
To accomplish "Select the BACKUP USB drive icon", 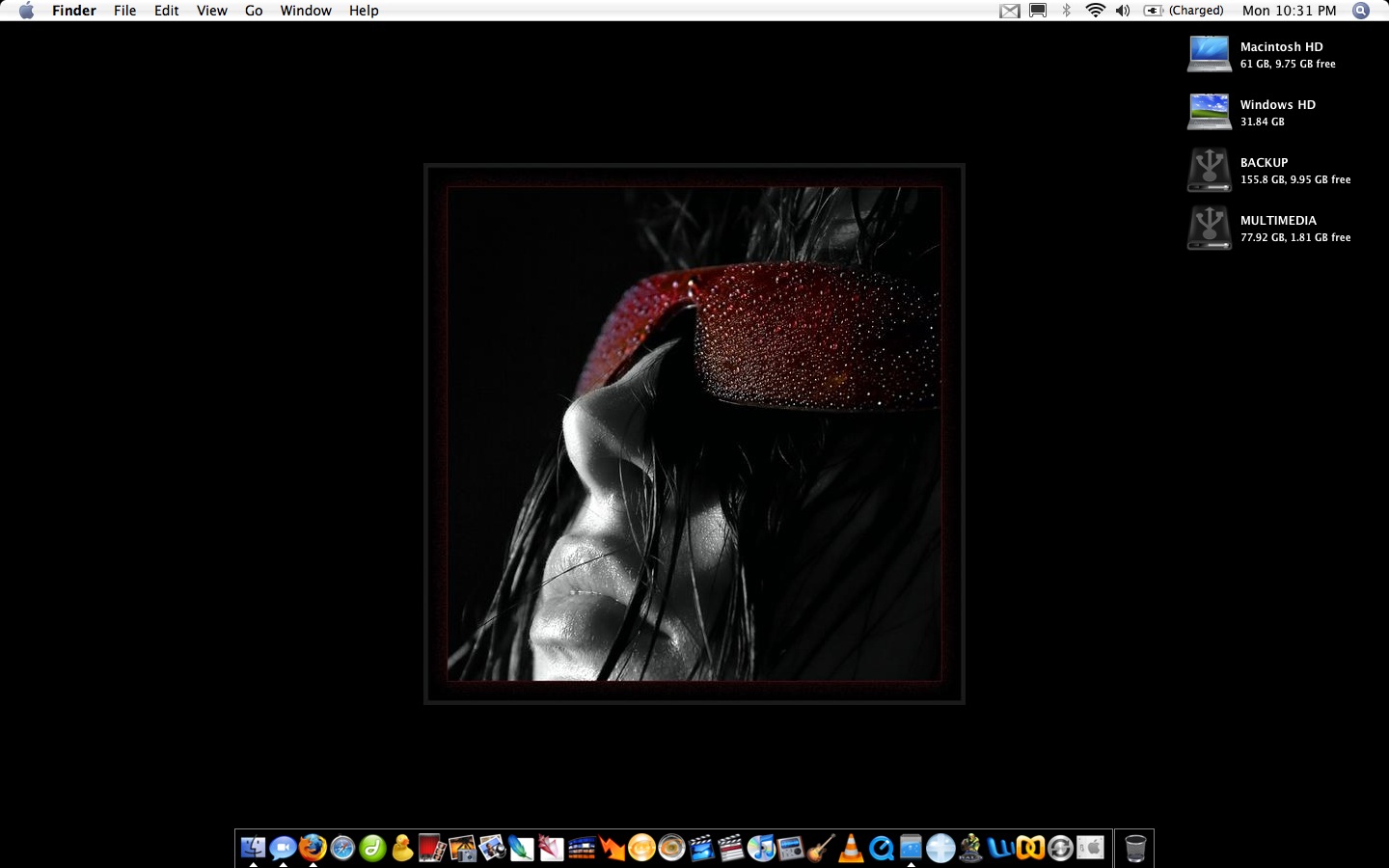I will (x=1209, y=170).
